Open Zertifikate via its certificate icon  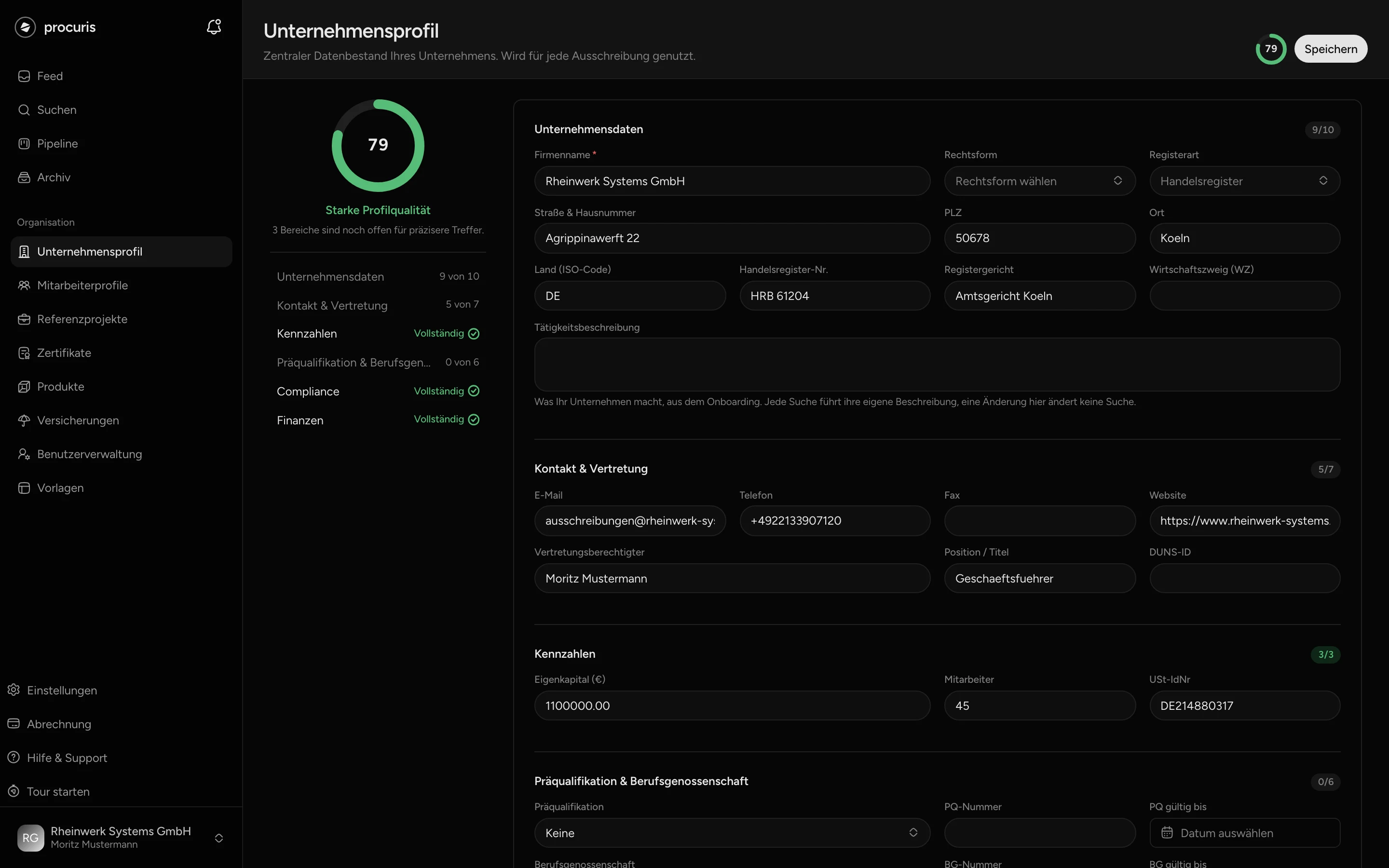[x=24, y=353]
